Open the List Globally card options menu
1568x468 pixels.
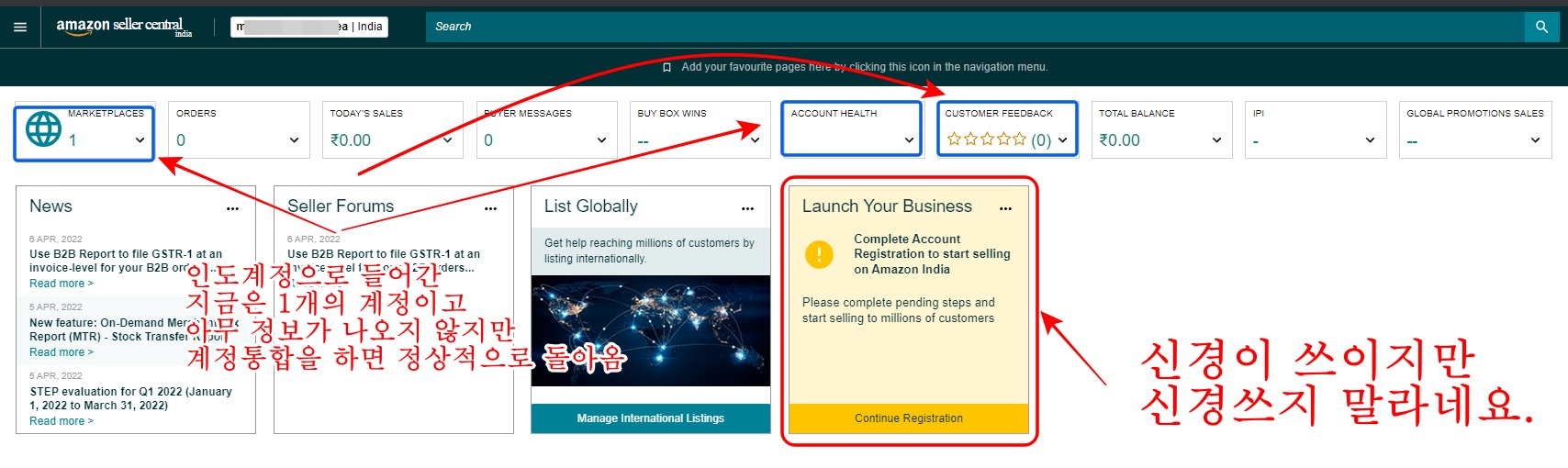pos(748,209)
